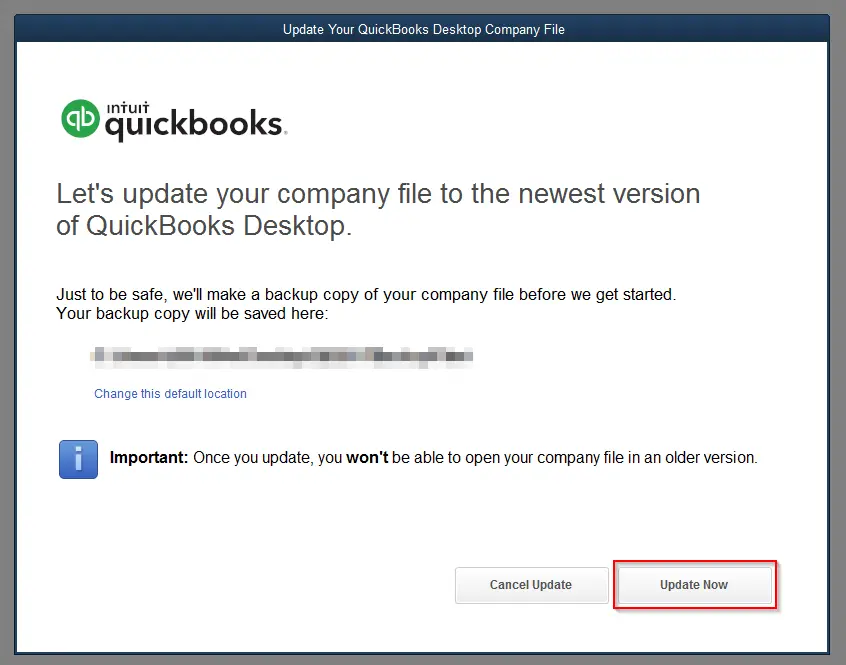The height and width of the screenshot is (665, 846).
Task: Click the empty area between the two bottom buttons
Action: point(613,585)
